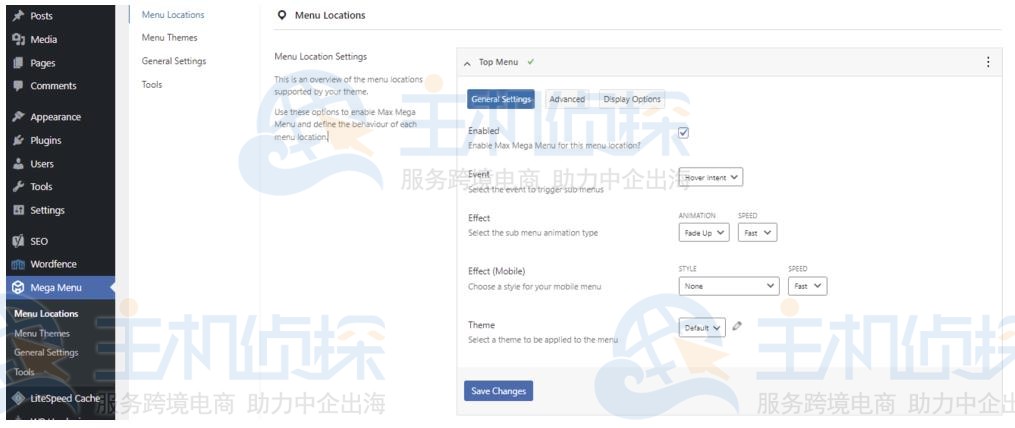Open the mobile Style None dropdown
The image size is (1015, 428).
729,286
